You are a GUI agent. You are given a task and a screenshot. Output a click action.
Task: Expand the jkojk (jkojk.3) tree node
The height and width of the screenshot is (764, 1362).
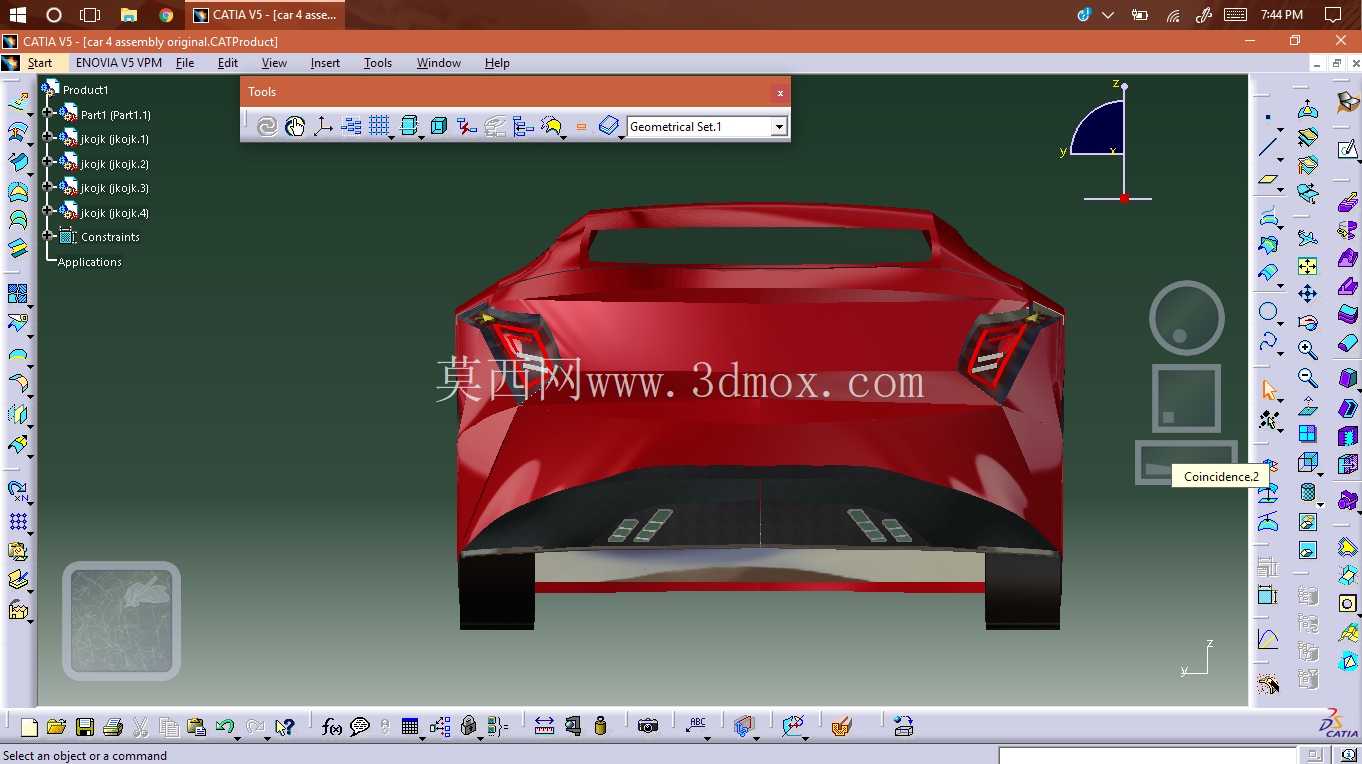(47, 187)
